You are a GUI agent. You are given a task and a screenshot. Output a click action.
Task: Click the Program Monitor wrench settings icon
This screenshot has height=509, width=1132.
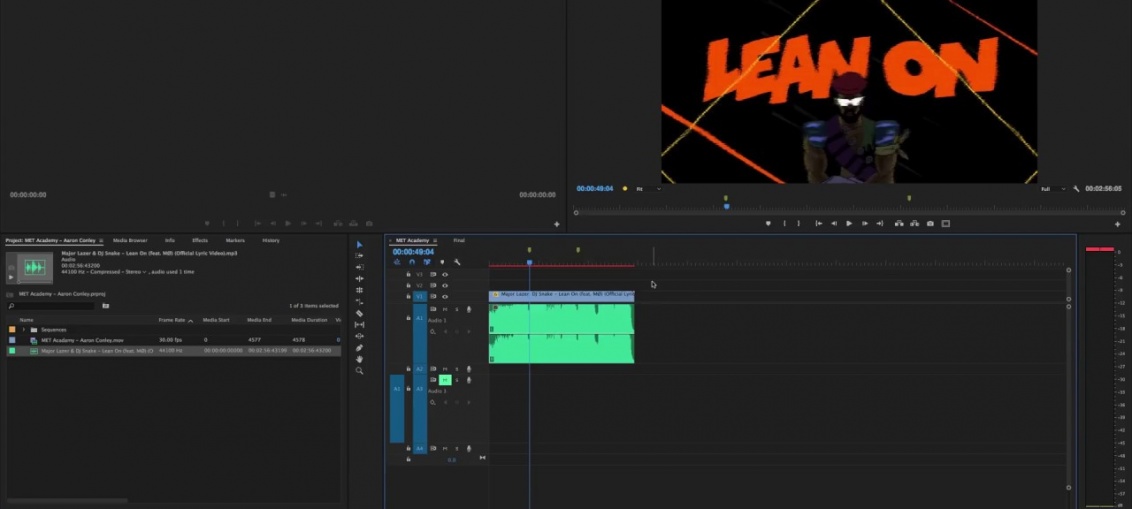(x=1076, y=189)
